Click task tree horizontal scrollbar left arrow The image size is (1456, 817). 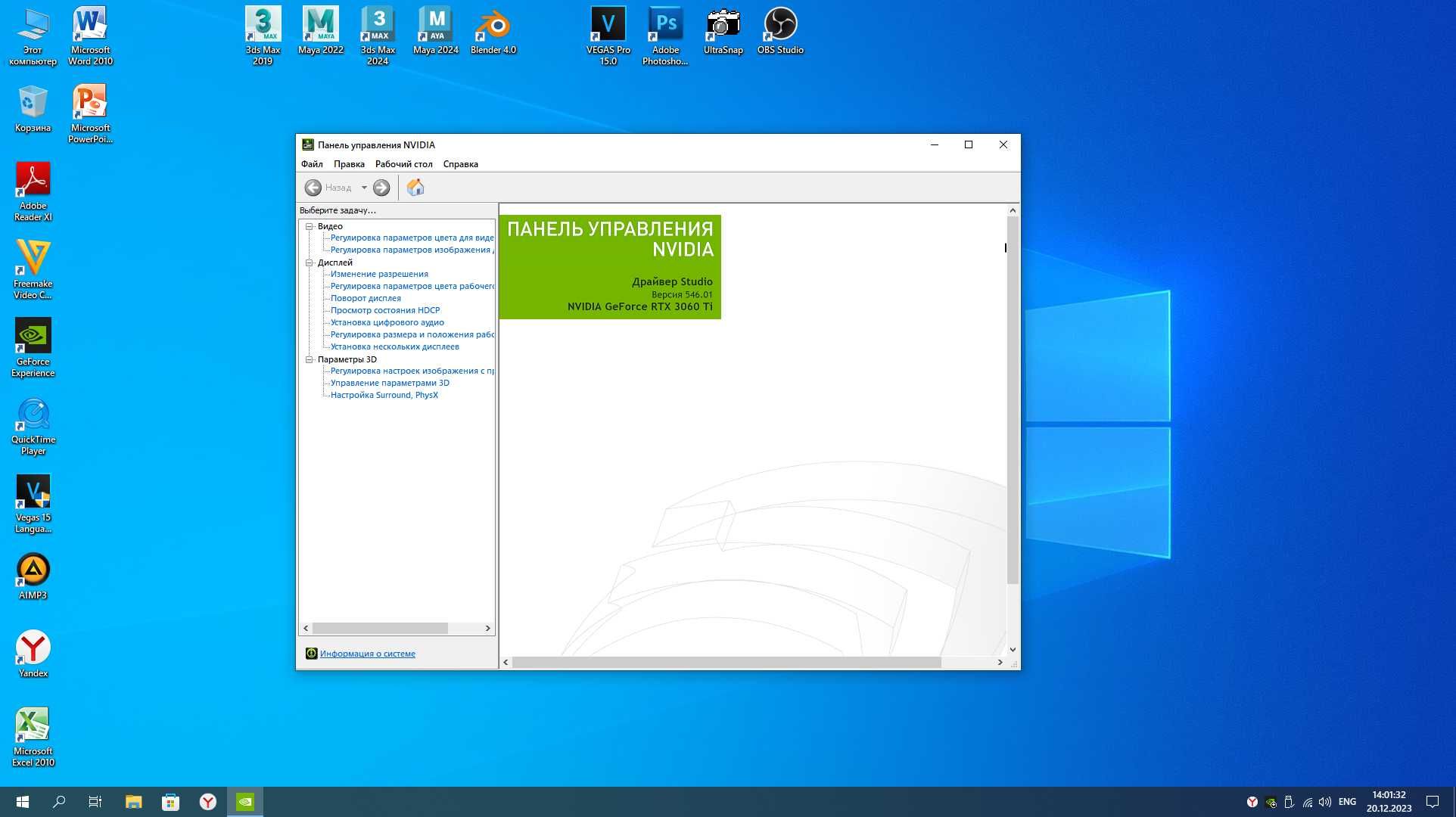pyautogui.click(x=306, y=628)
